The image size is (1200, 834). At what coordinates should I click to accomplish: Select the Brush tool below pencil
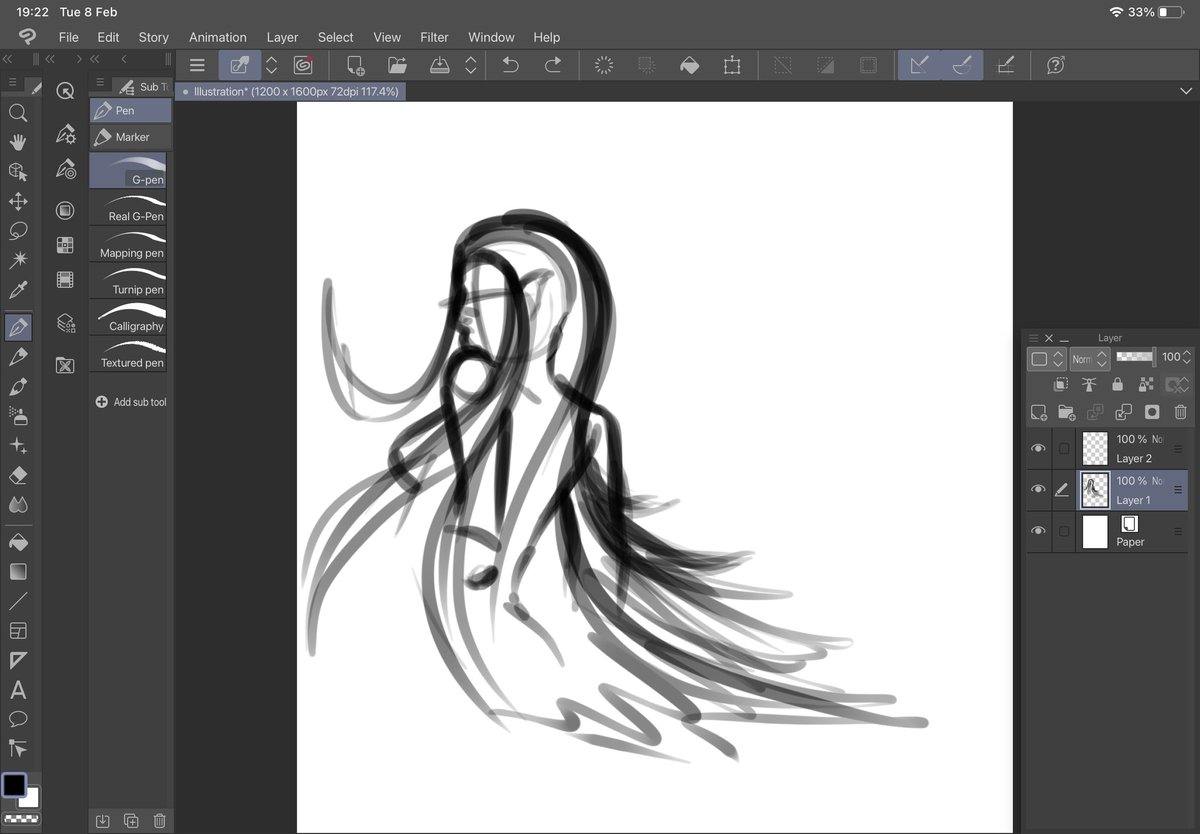(x=17, y=387)
